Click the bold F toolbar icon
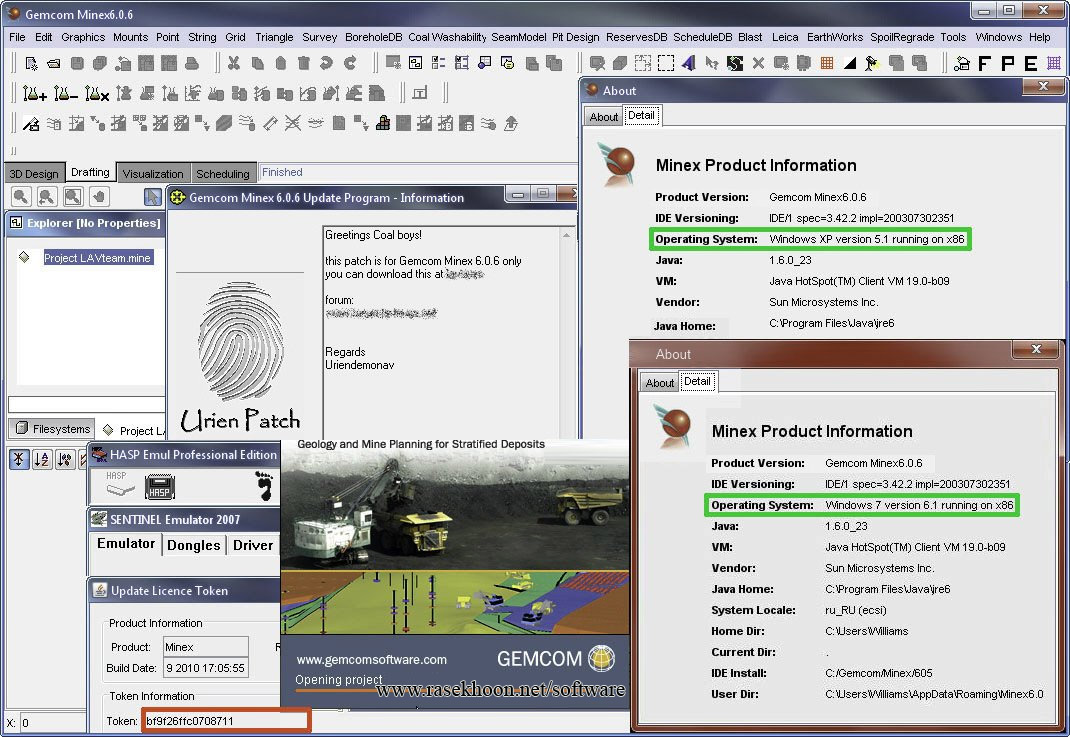The height and width of the screenshot is (737, 1070). [984, 64]
